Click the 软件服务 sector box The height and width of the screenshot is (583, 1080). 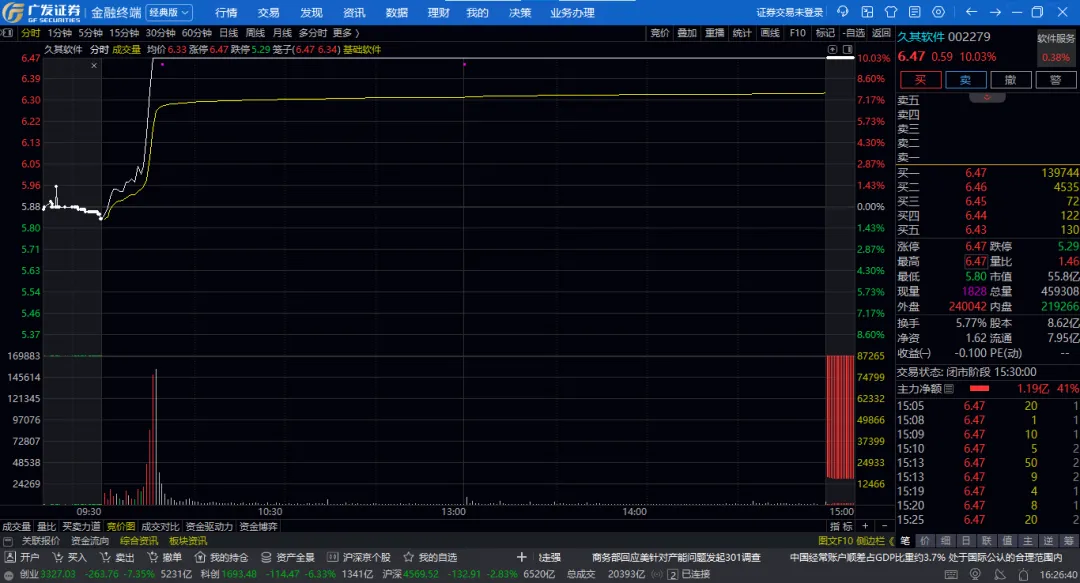coord(1056,48)
